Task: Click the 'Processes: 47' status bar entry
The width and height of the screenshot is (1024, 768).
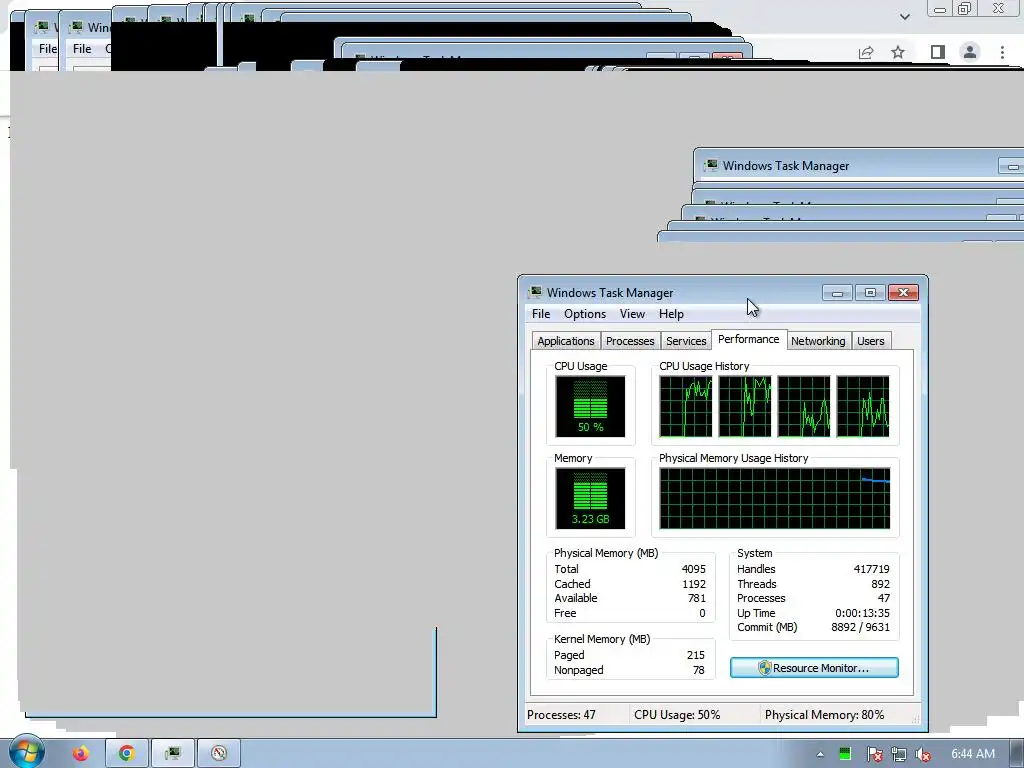Action: click(x=562, y=714)
